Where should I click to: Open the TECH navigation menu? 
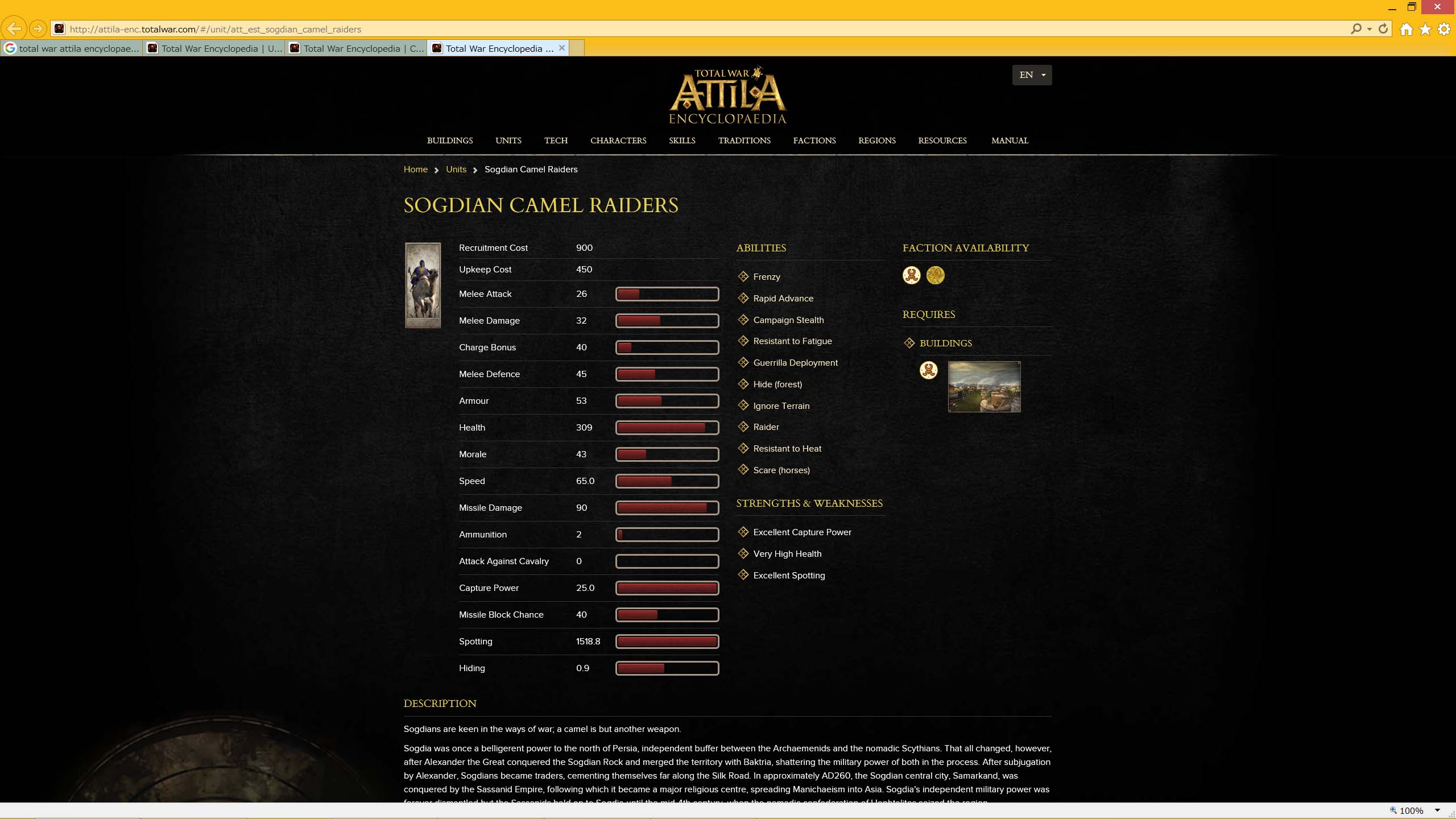pyautogui.click(x=556, y=140)
